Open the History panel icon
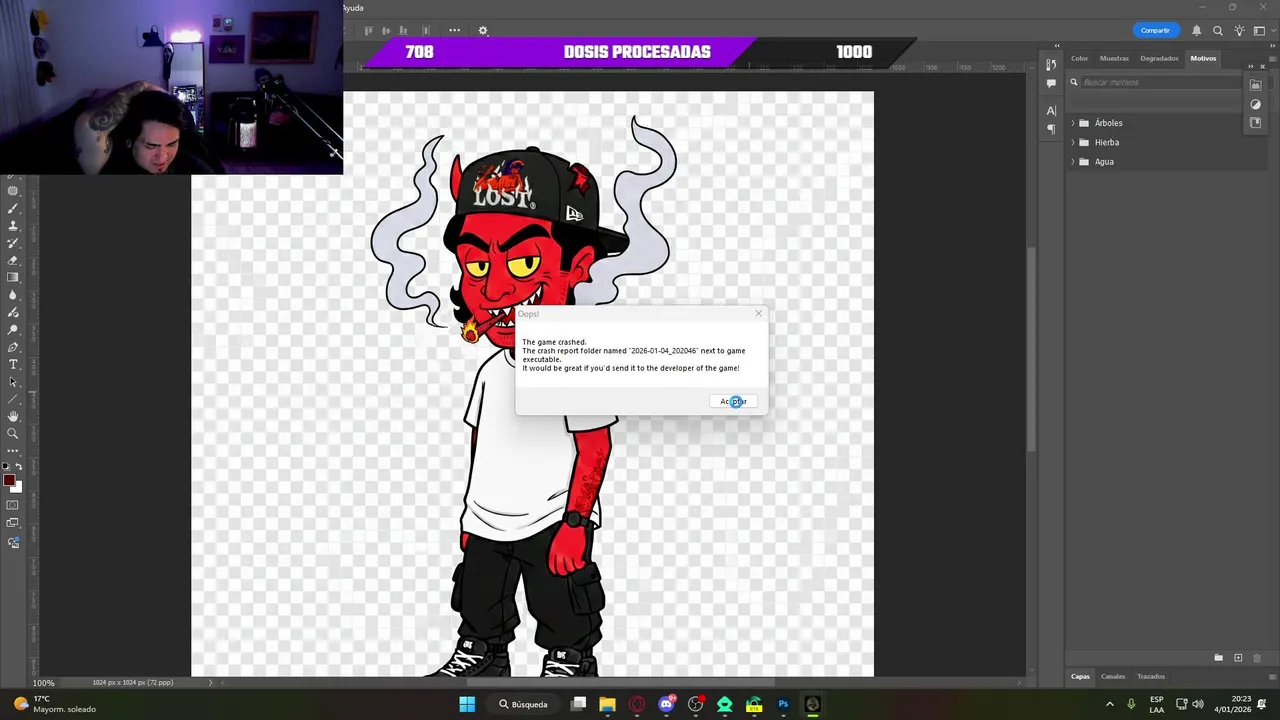Image resolution: width=1280 pixels, height=720 pixels. click(x=1051, y=65)
